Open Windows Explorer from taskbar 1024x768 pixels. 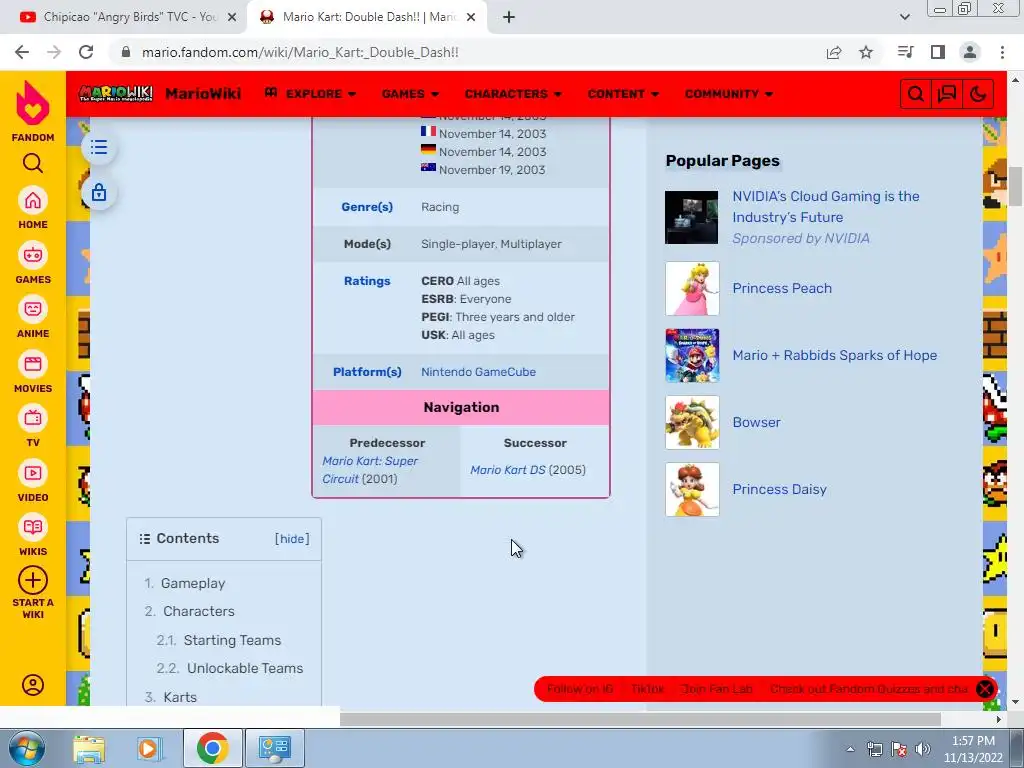pos(89,749)
